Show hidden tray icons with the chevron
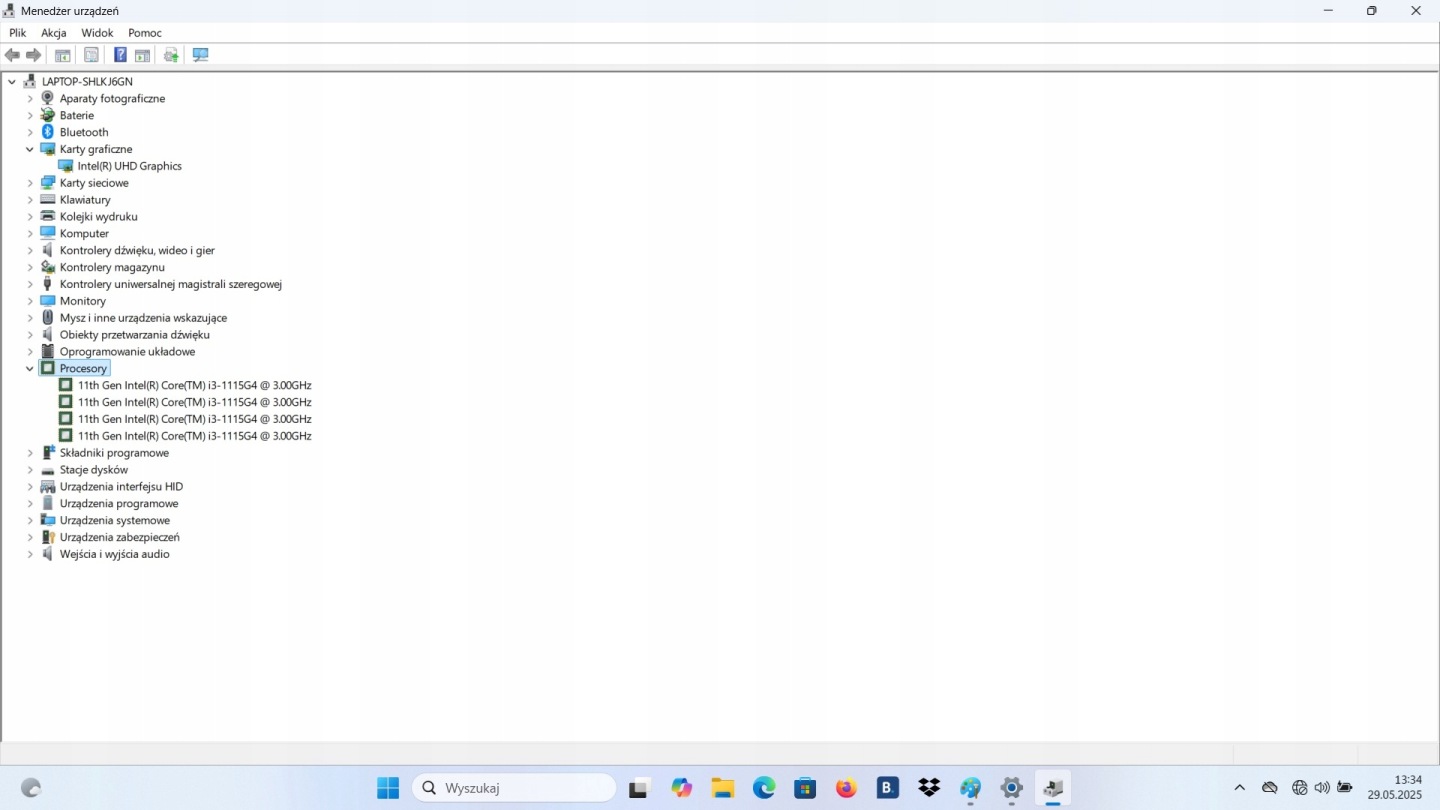This screenshot has width=1440, height=810. [1240, 788]
